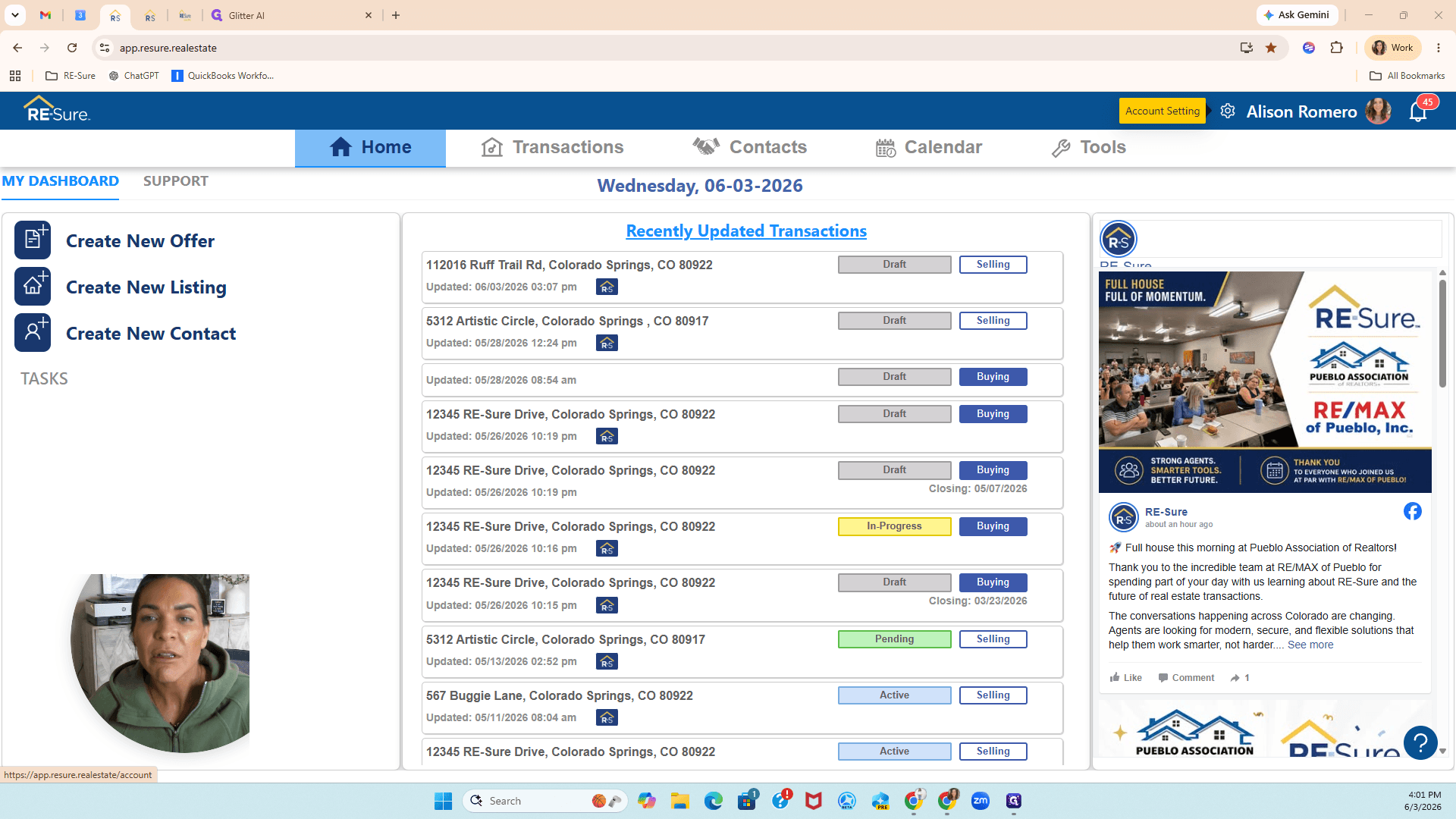This screenshot has height=819, width=1456.
Task: Click Comment on the RE-Sure post
Action: click(x=1186, y=678)
